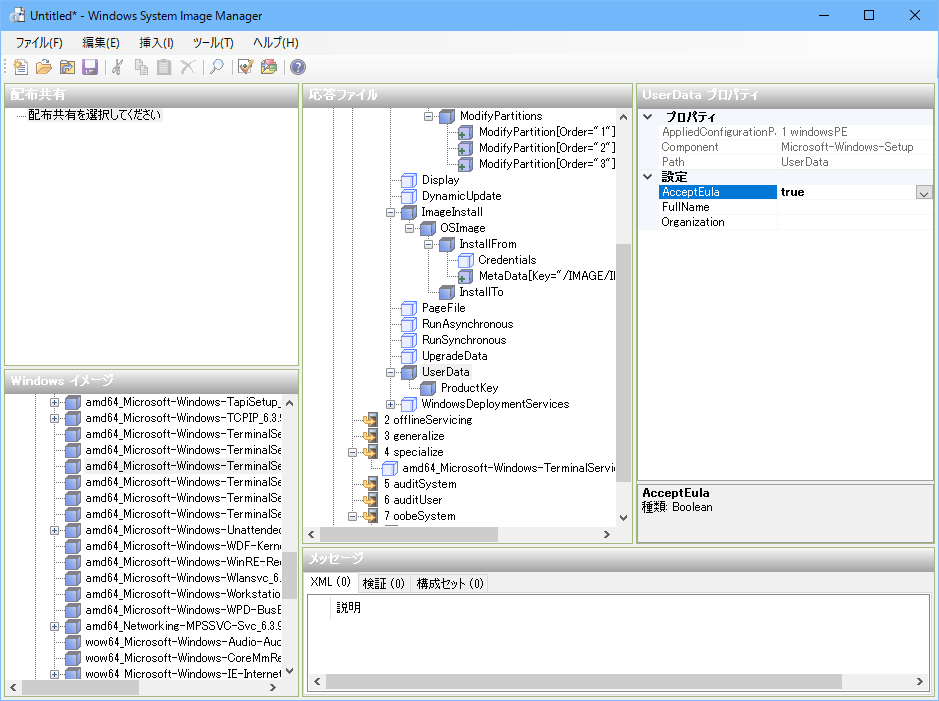The width and height of the screenshot is (939, 701).
Task: Switch to the 構成セット (0) tab
Action: (450, 583)
